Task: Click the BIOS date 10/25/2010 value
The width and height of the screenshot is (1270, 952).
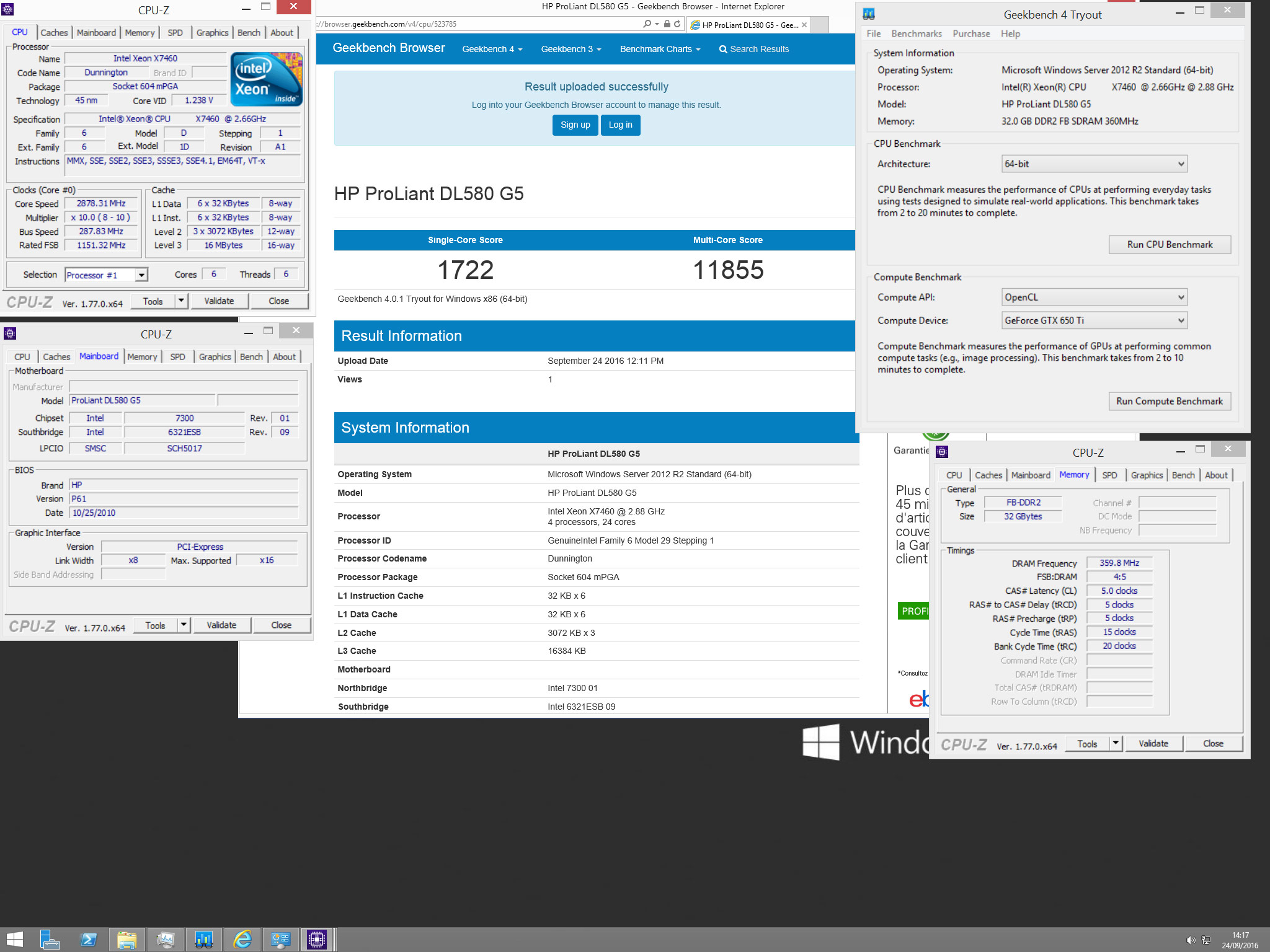Action: tap(184, 513)
